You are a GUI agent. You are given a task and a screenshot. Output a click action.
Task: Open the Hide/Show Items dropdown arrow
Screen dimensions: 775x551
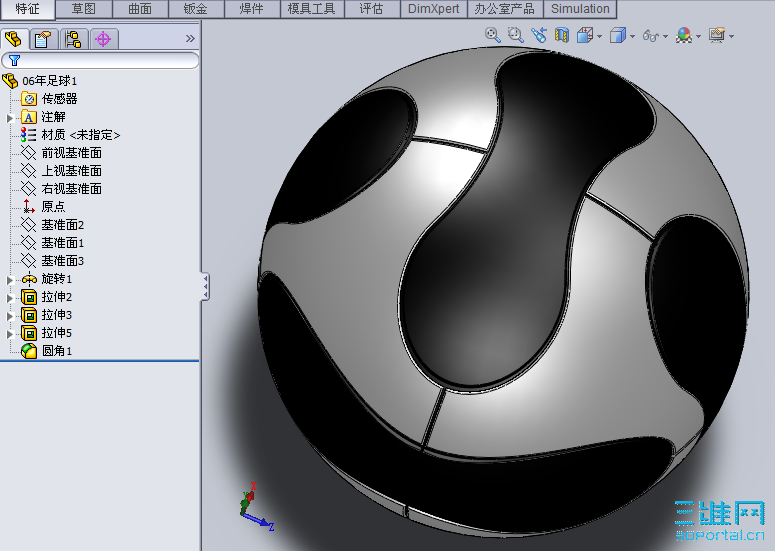coord(665,36)
